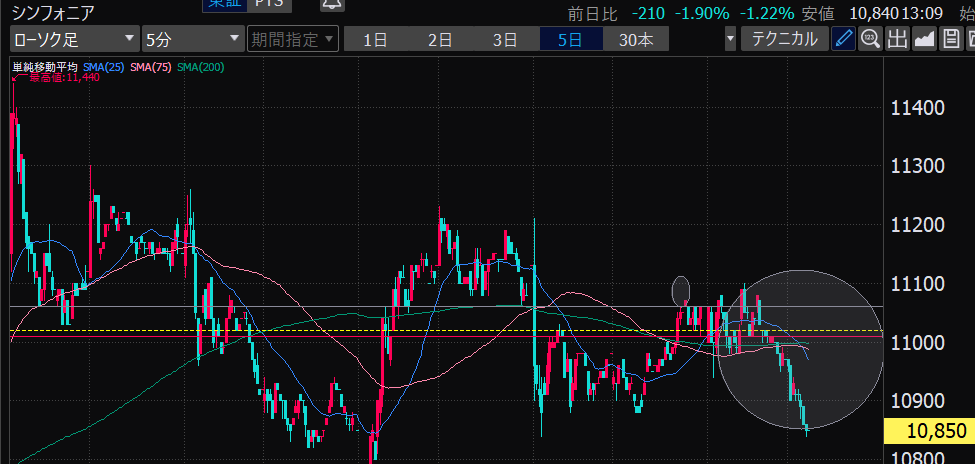Click the save chart floppy icon
Viewport: 975px width, 464px height.
click(950, 40)
